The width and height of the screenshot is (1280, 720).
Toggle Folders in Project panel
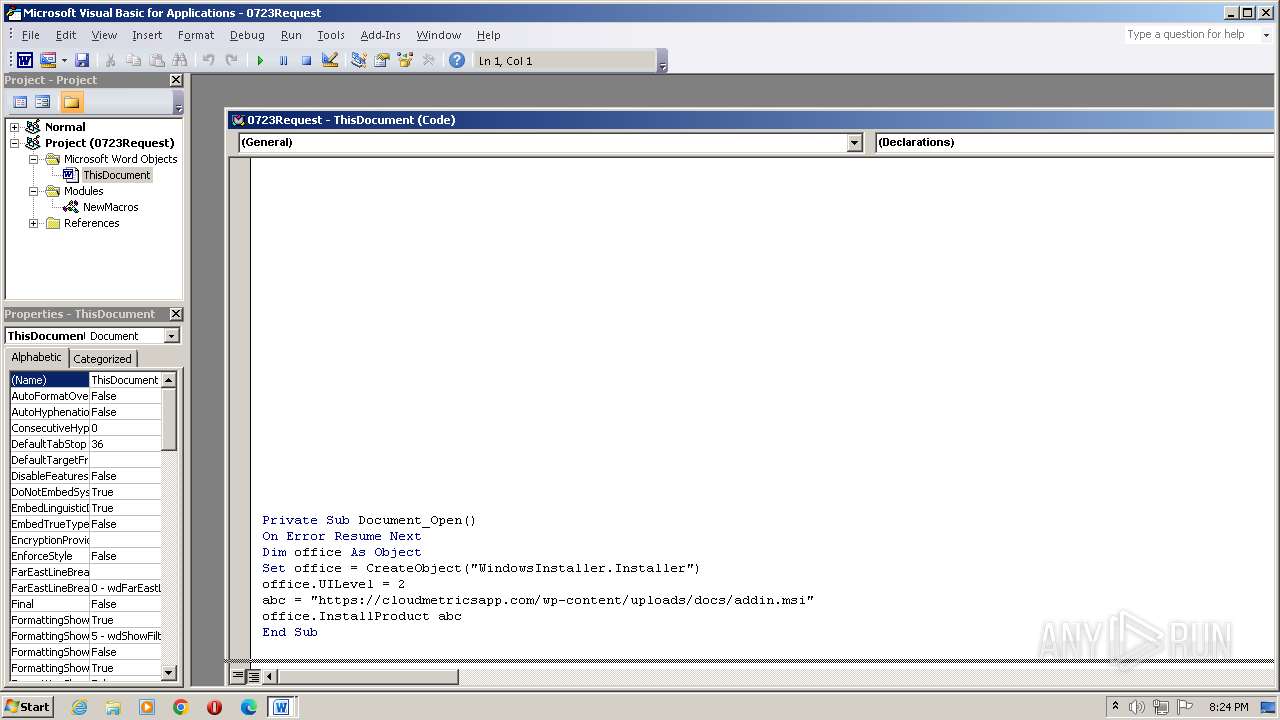(71, 102)
